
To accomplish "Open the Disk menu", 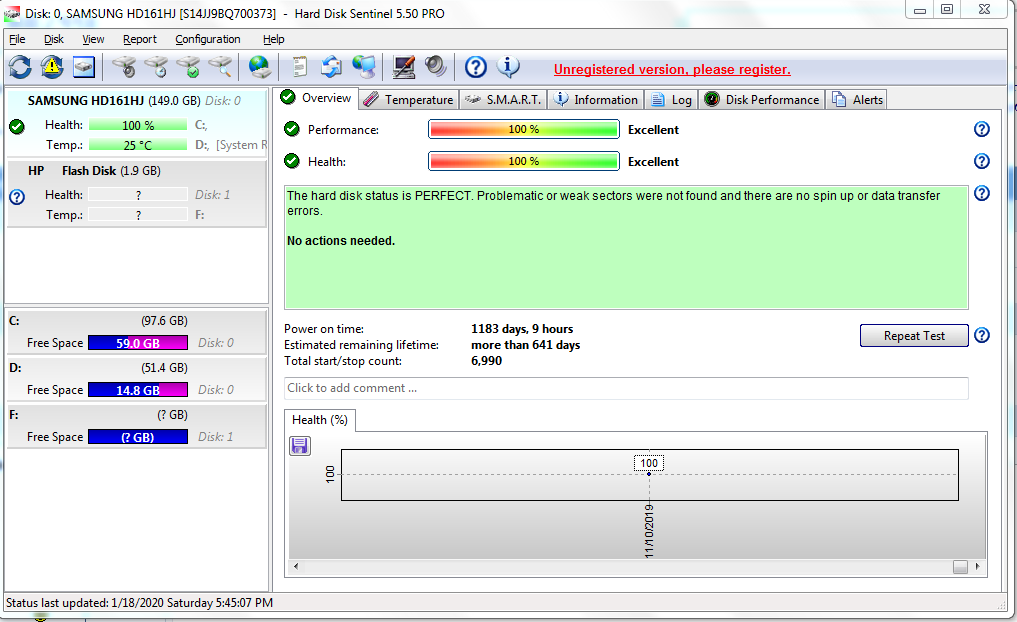I will 54,39.
